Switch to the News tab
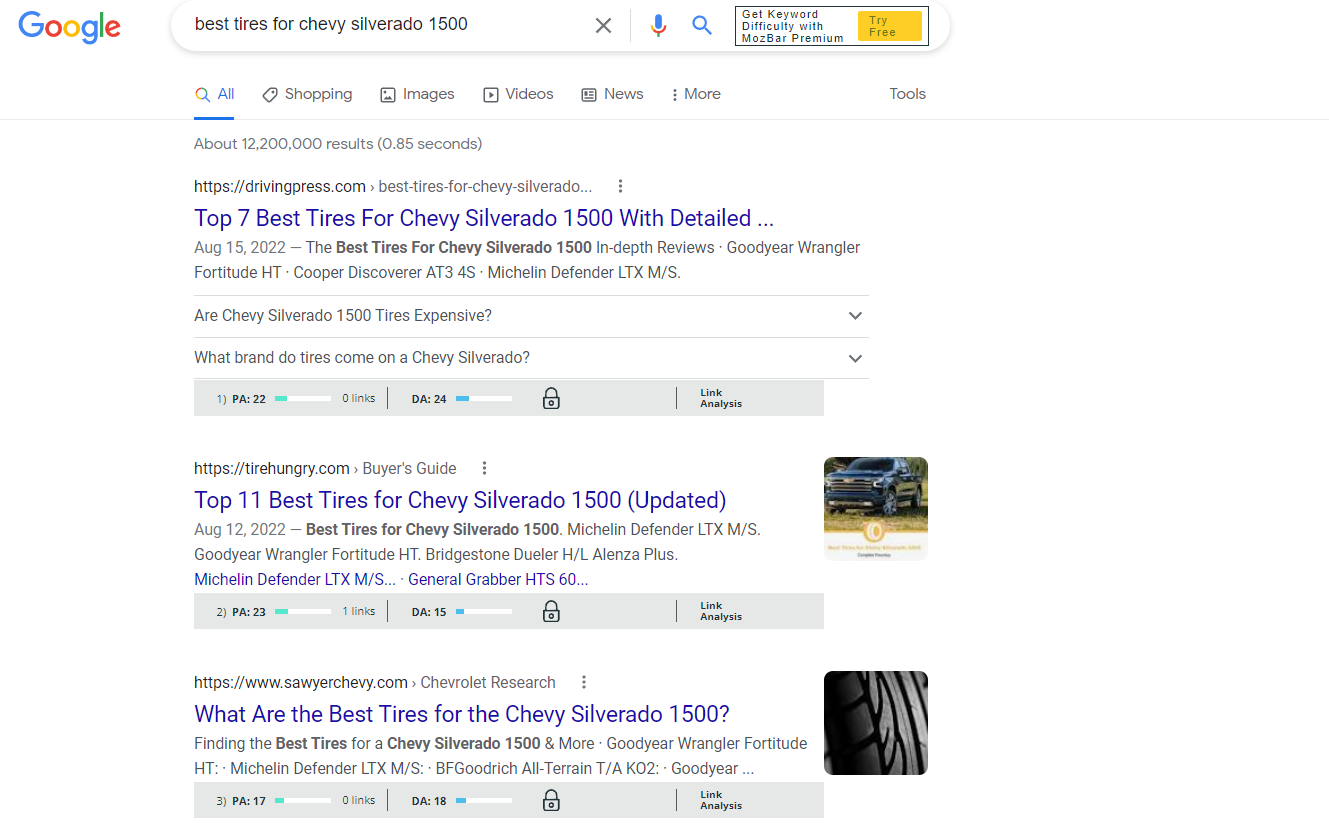This screenshot has width=1329, height=838. coord(612,94)
